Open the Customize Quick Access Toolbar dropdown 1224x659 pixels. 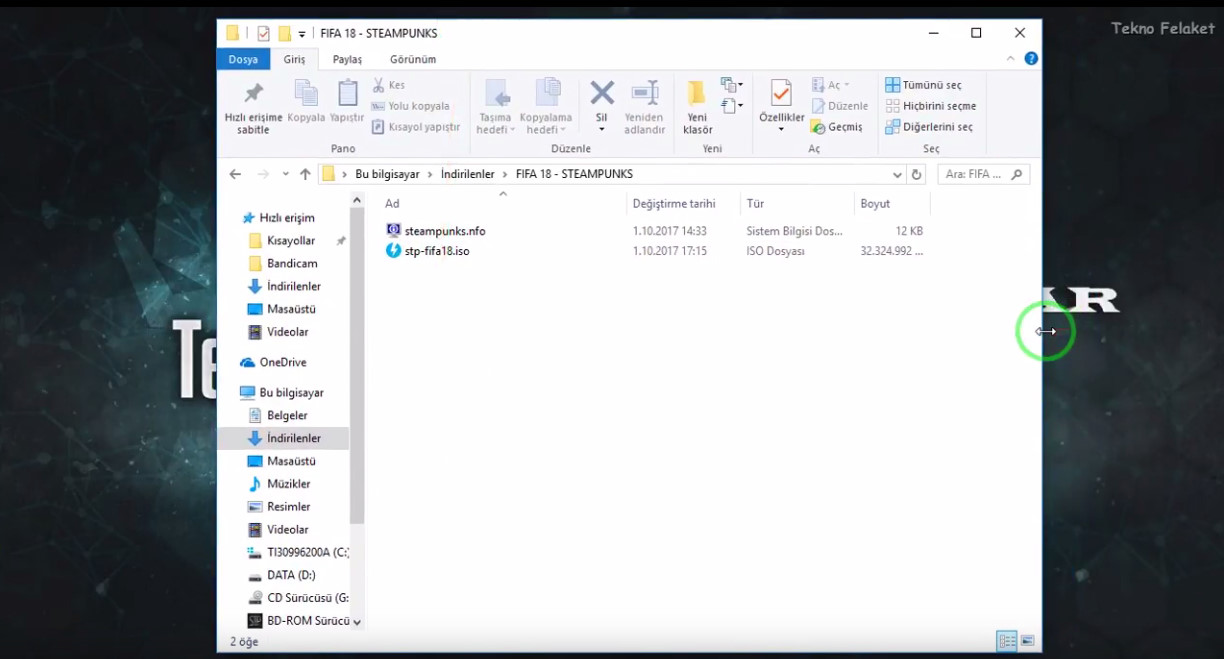(302, 34)
